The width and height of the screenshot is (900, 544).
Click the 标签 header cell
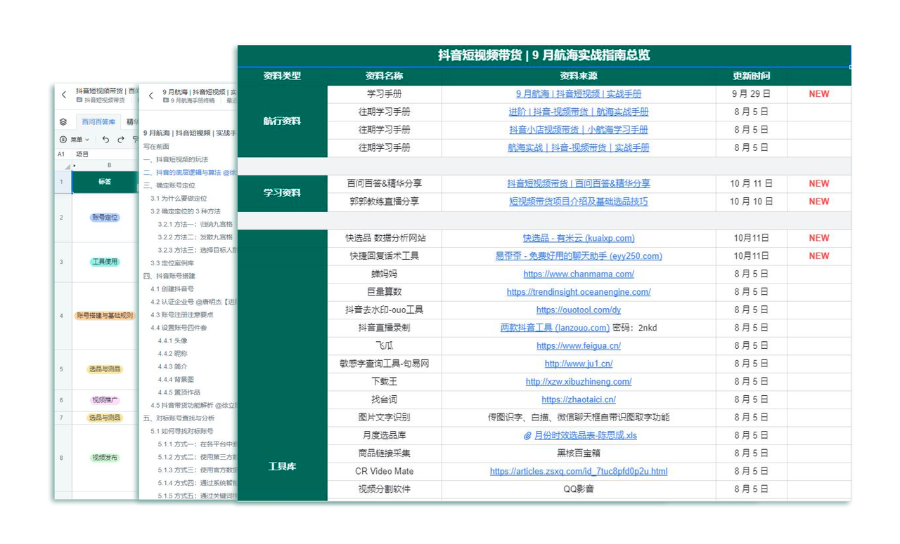coord(104,181)
